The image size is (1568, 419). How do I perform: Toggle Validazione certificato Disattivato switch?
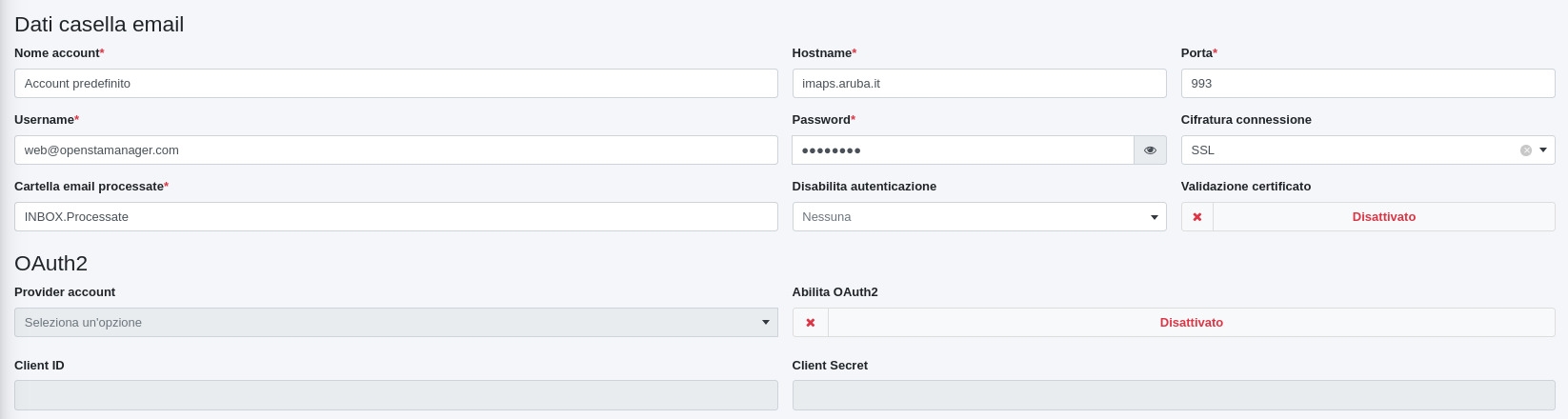(1383, 217)
